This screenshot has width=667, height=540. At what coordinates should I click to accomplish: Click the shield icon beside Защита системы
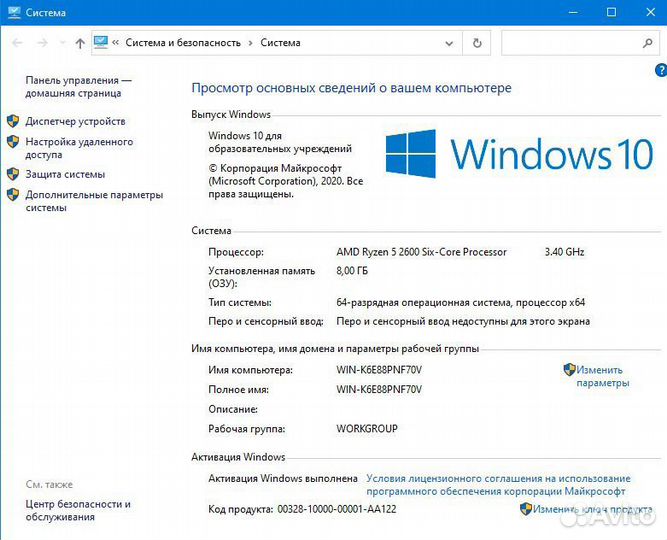tap(13, 174)
